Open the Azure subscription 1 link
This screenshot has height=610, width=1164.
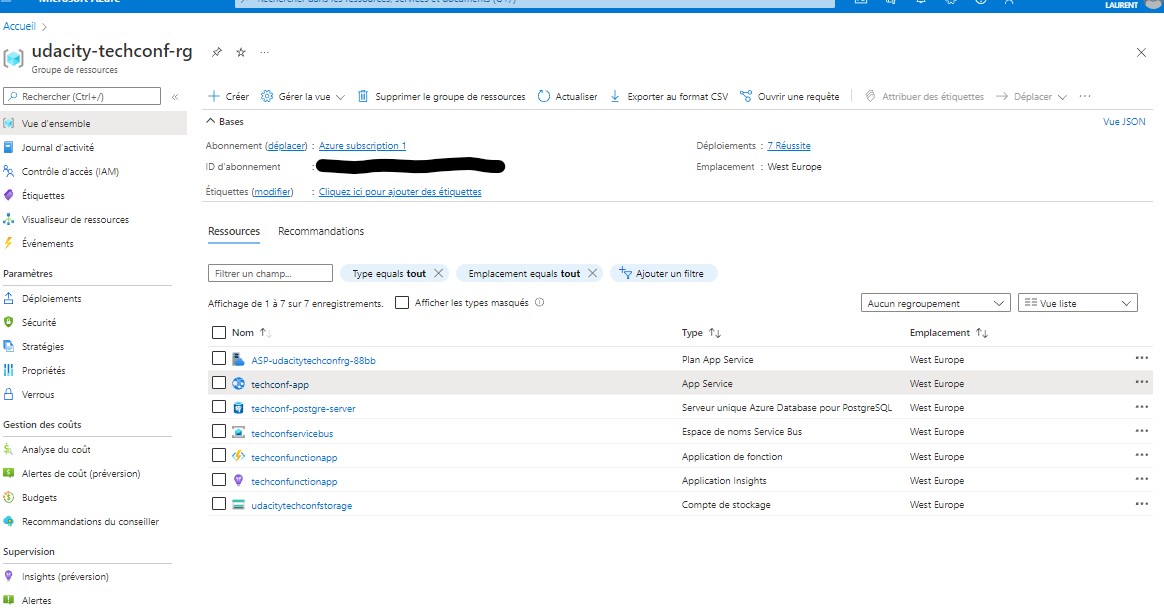pos(362,145)
